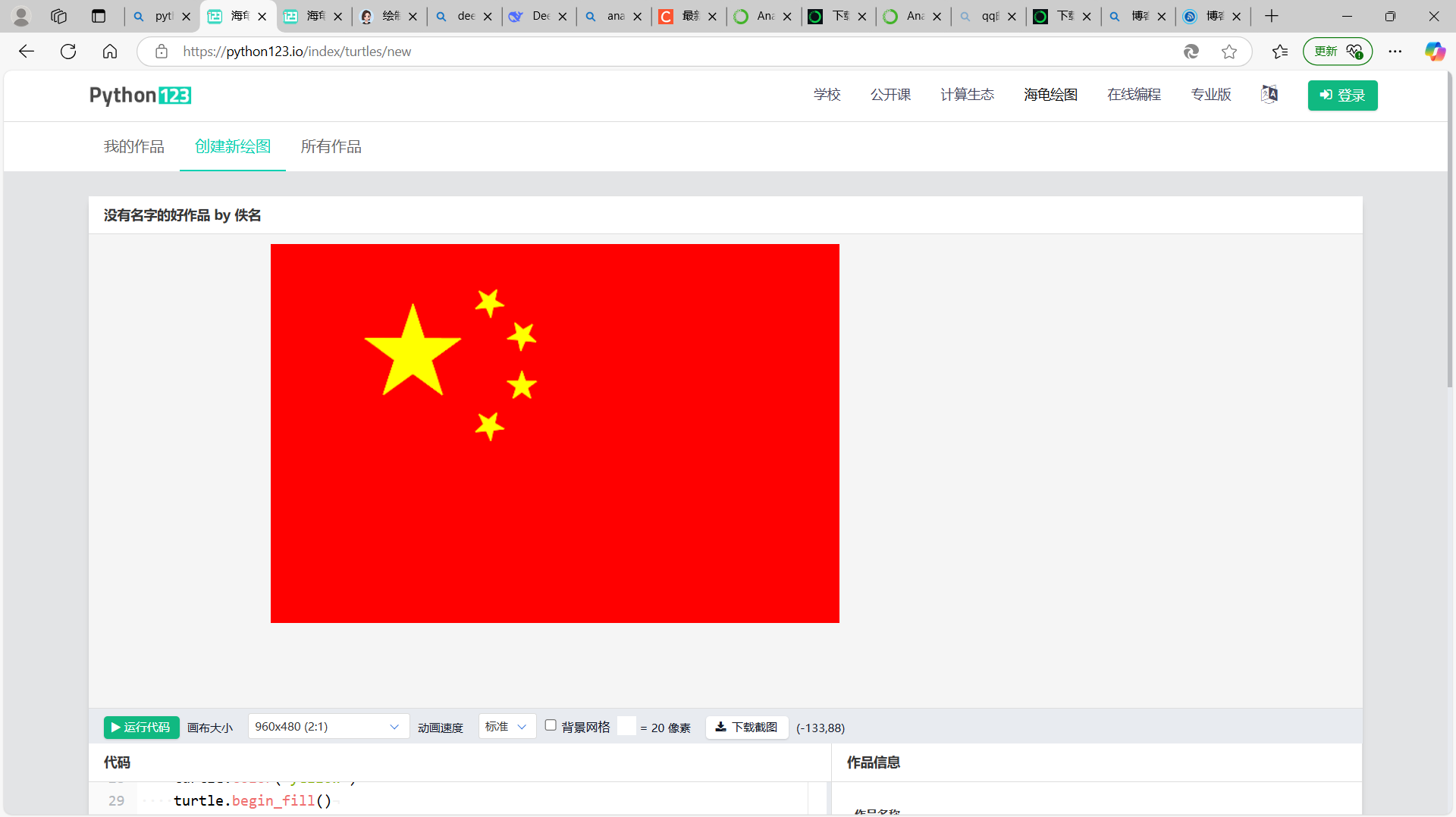Click the Python123 logo
The width and height of the screenshot is (1456, 817).
tap(140, 95)
